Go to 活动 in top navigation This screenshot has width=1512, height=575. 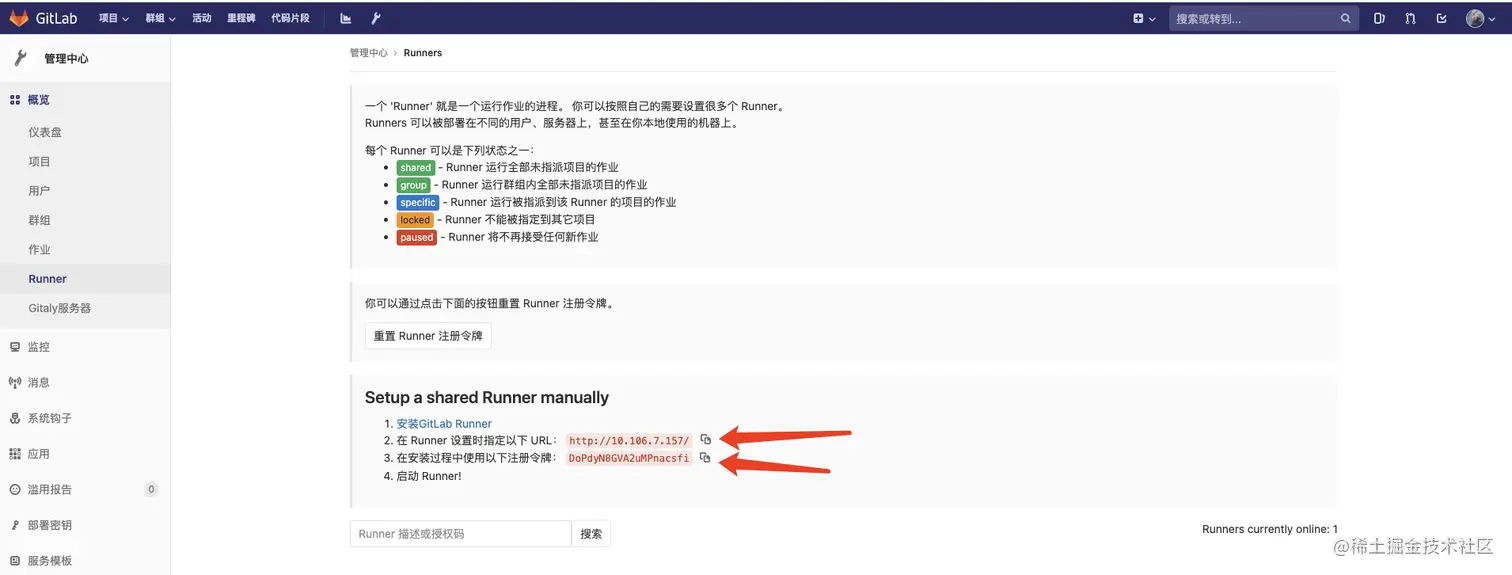[202, 18]
